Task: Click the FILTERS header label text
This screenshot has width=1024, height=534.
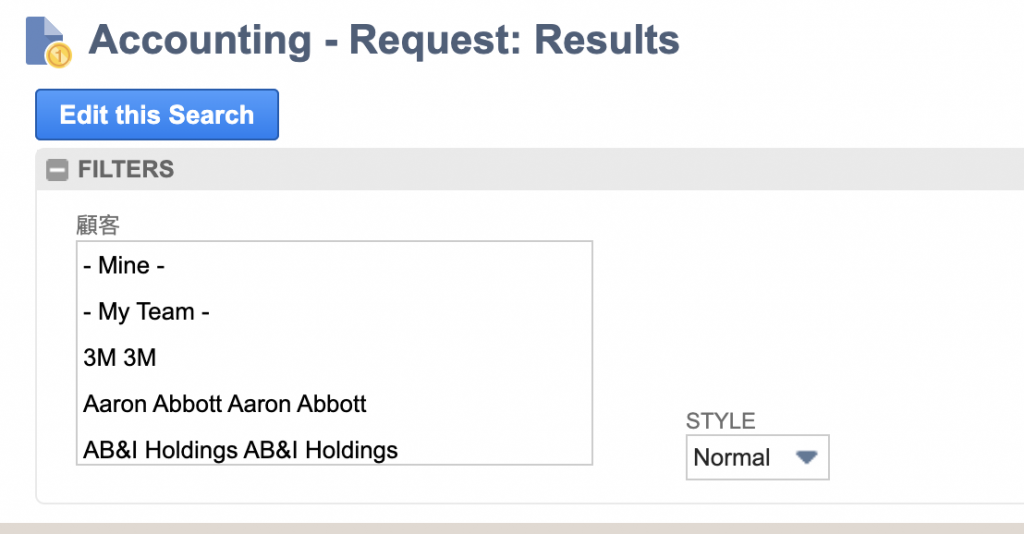Action: [126, 170]
